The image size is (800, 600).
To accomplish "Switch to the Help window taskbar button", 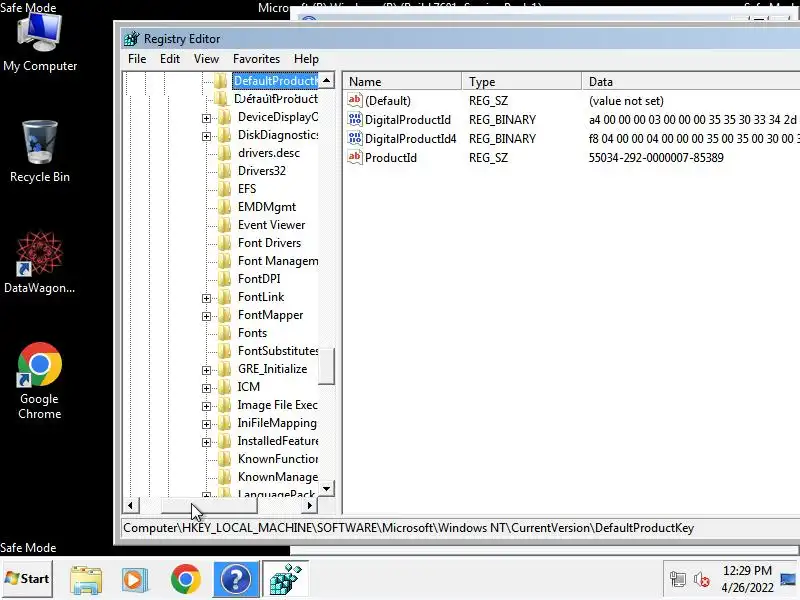I will 236,579.
